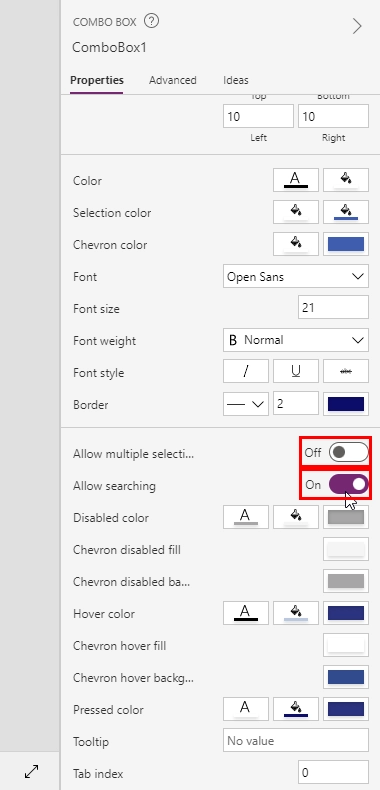Image resolution: width=380 pixels, height=790 pixels.
Task: Open the Border line style dropdown
Action: point(246,404)
